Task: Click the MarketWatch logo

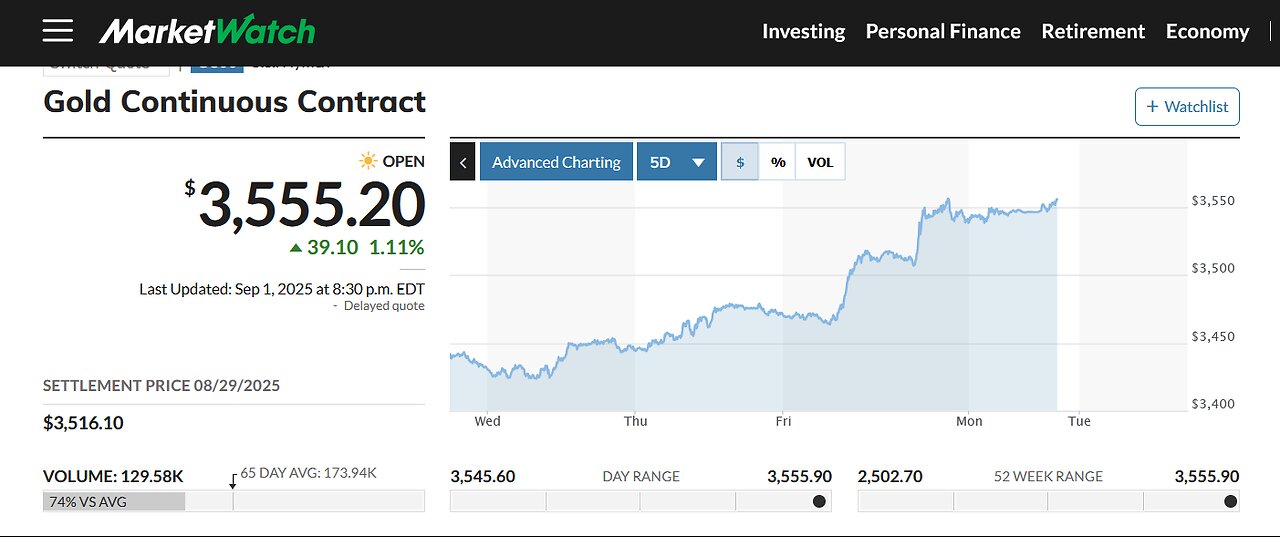Action: (x=207, y=31)
